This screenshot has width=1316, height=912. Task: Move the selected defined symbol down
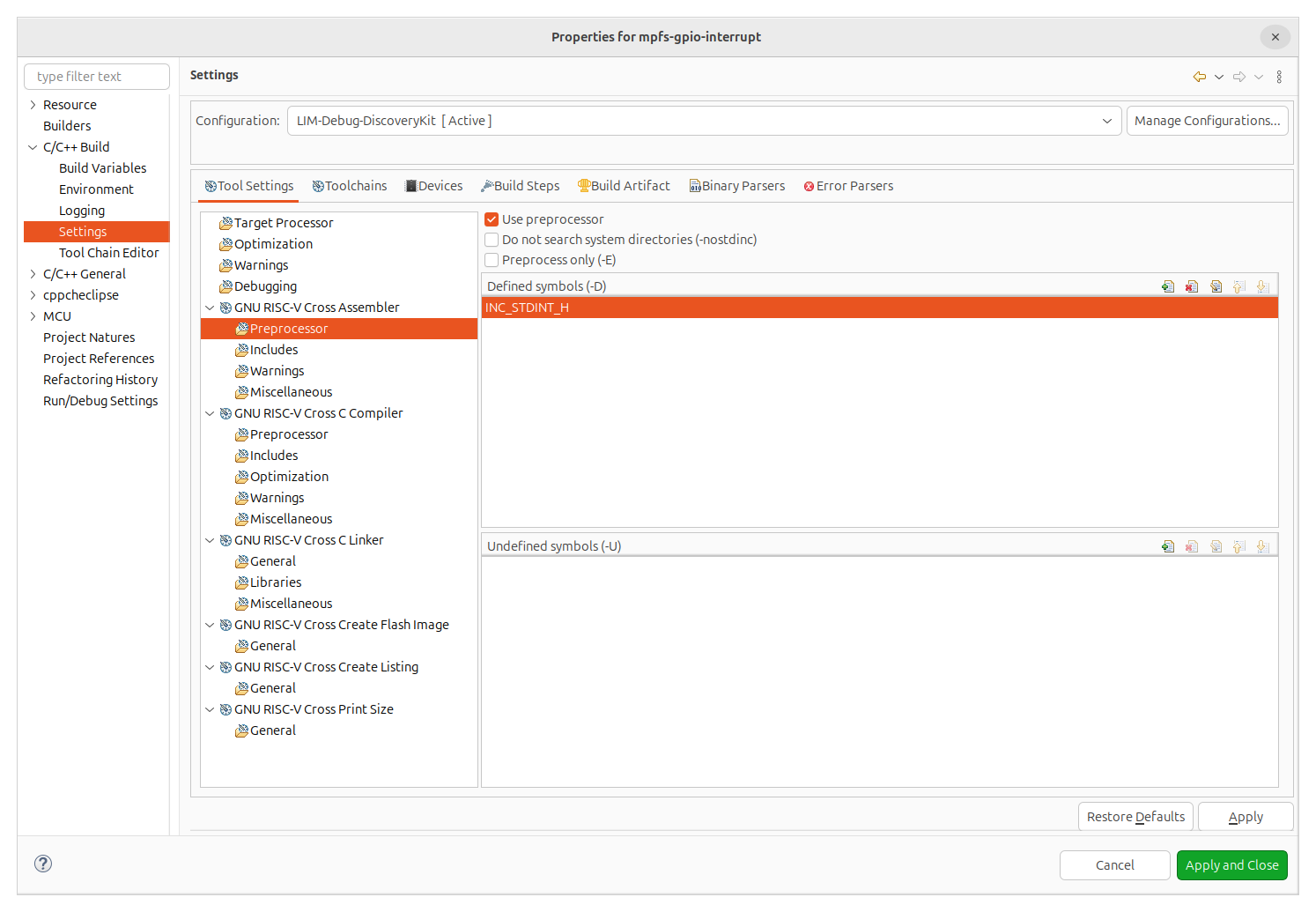click(1261, 285)
